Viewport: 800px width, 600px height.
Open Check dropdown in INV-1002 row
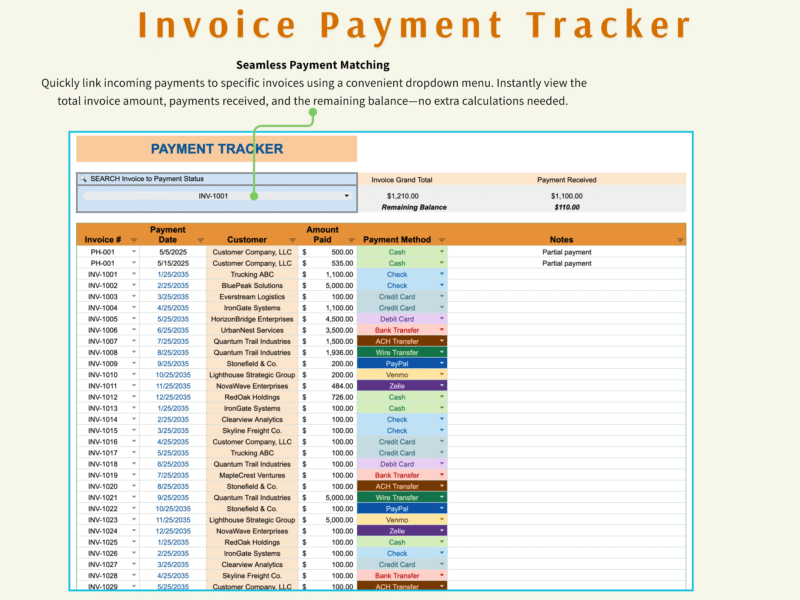tap(442, 285)
